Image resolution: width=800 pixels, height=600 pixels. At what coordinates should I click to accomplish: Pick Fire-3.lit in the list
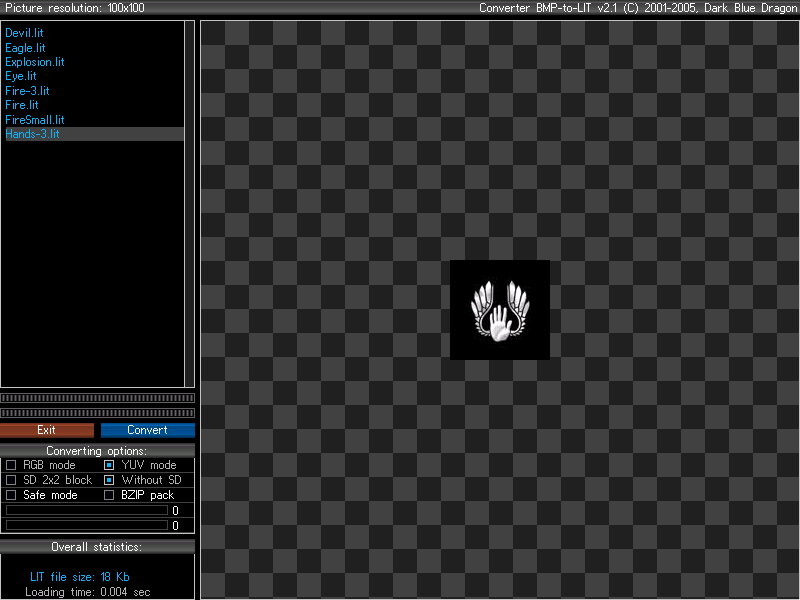[27, 91]
